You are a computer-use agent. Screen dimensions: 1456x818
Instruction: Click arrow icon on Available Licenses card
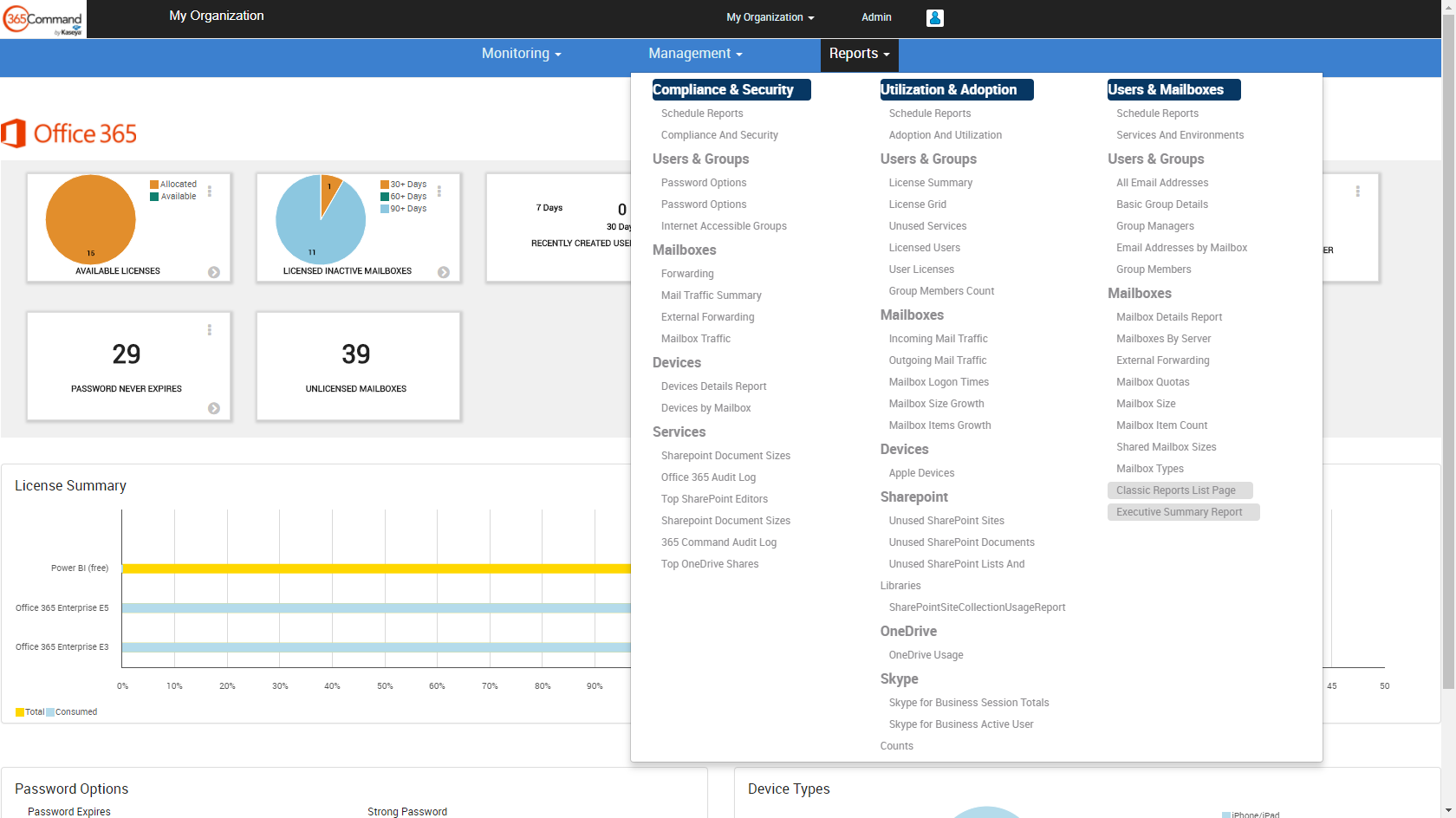pos(214,272)
